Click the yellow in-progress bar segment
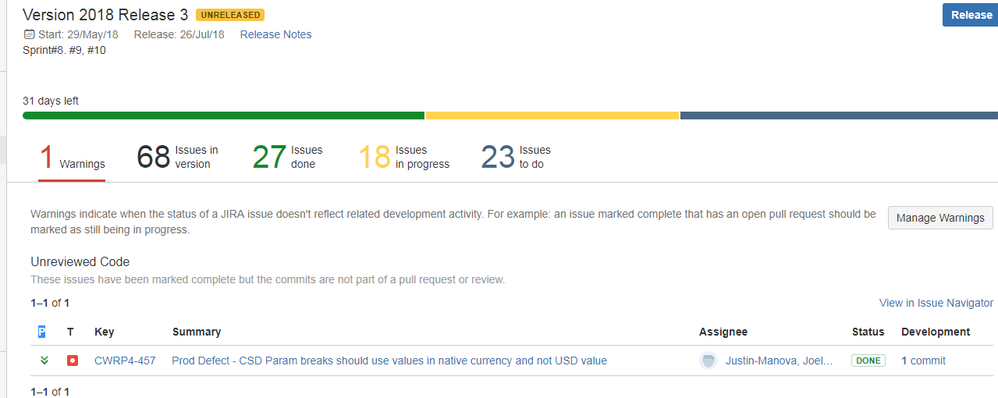Screen dimensions: 998x398 (x=552, y=115)
